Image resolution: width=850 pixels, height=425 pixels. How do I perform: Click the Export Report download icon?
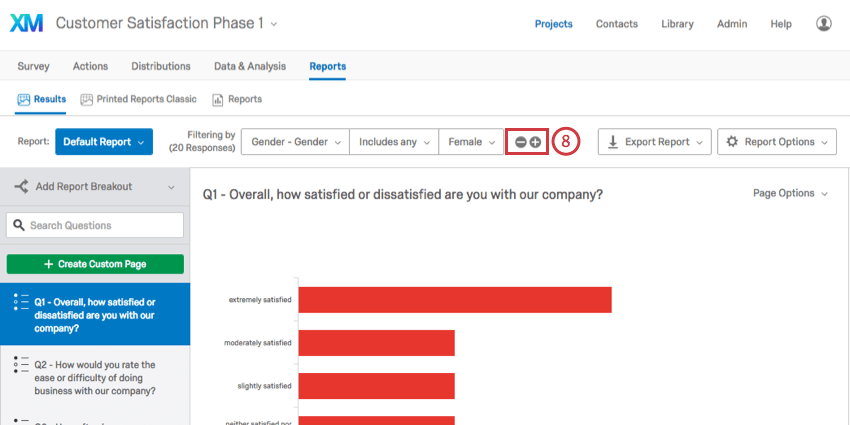[x=613, y=142]
